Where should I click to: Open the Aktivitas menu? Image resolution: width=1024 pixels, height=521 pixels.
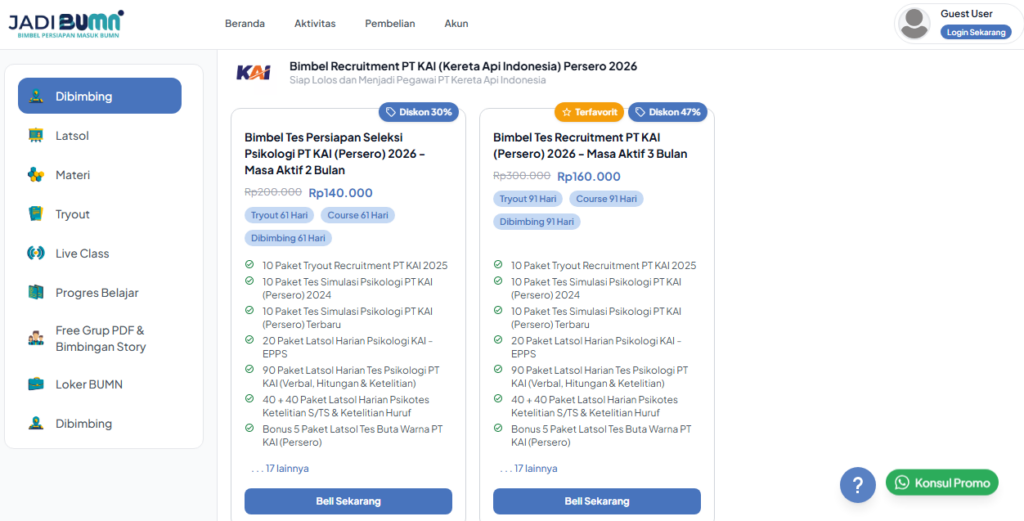coord(315,24)
